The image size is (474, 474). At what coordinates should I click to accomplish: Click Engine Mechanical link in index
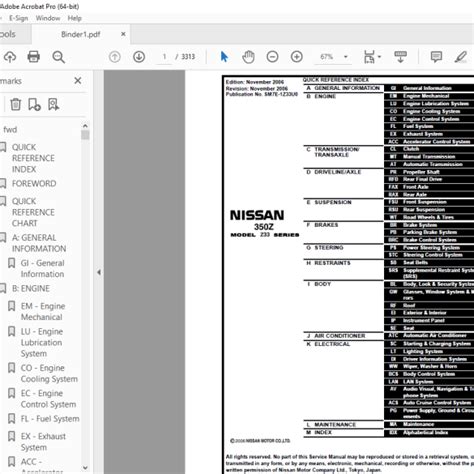click(x=426, y=96)
